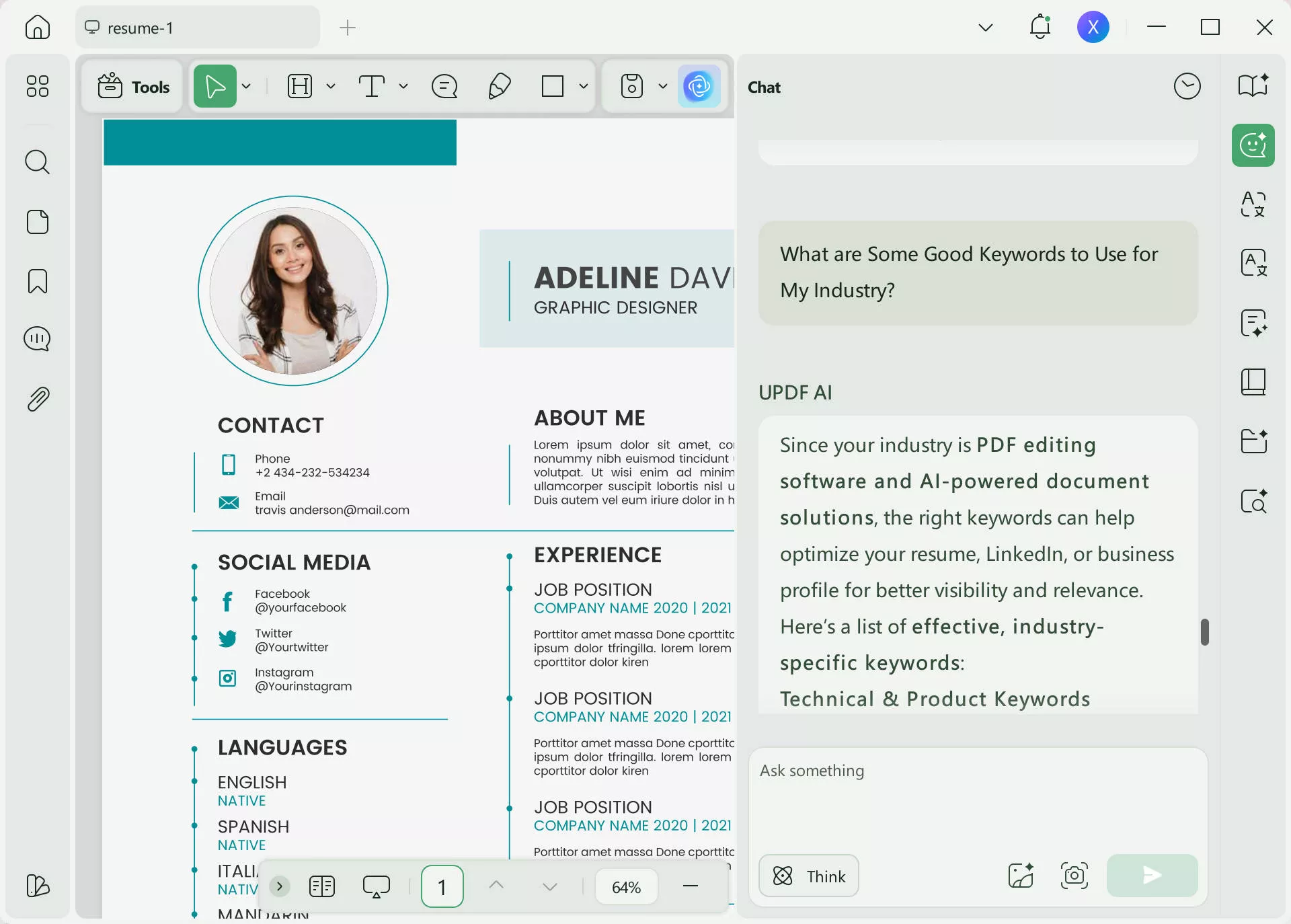This screenshot has height=924, width=1291.
Task: Open the attachments panel
Action: tap(37, 399)
